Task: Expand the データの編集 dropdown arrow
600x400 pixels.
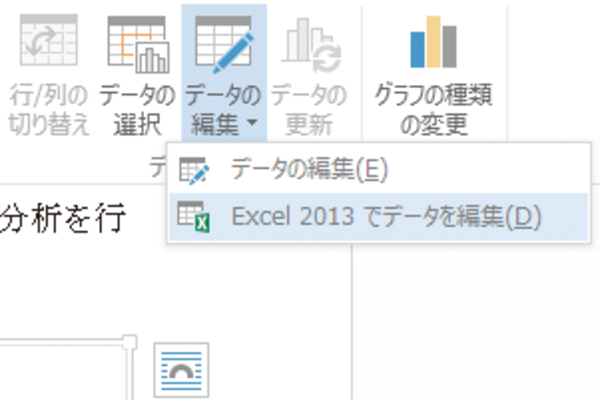Action: click(252, 122)
